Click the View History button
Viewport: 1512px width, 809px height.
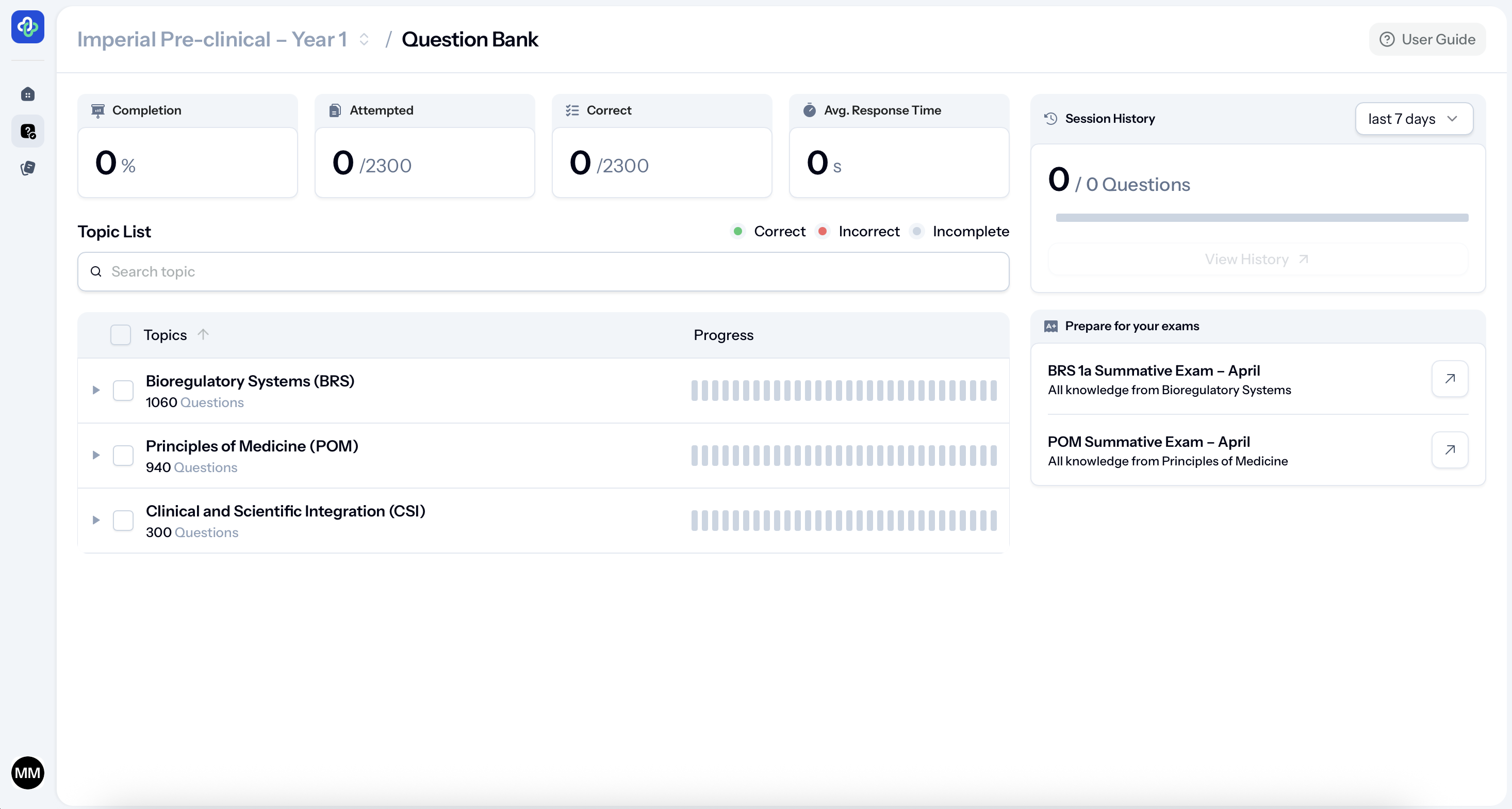pos(1257,259)
